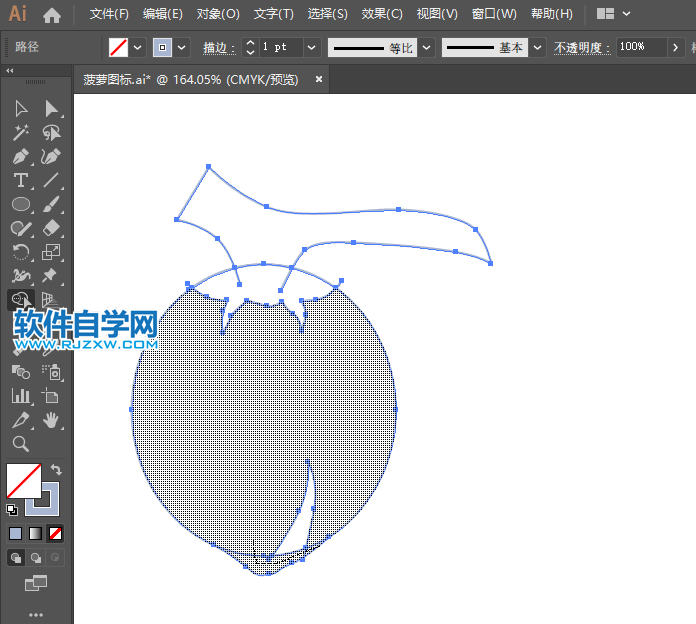Activate Draw Behind mode
The image size is (696, 624).
click(x=36, y=557)
